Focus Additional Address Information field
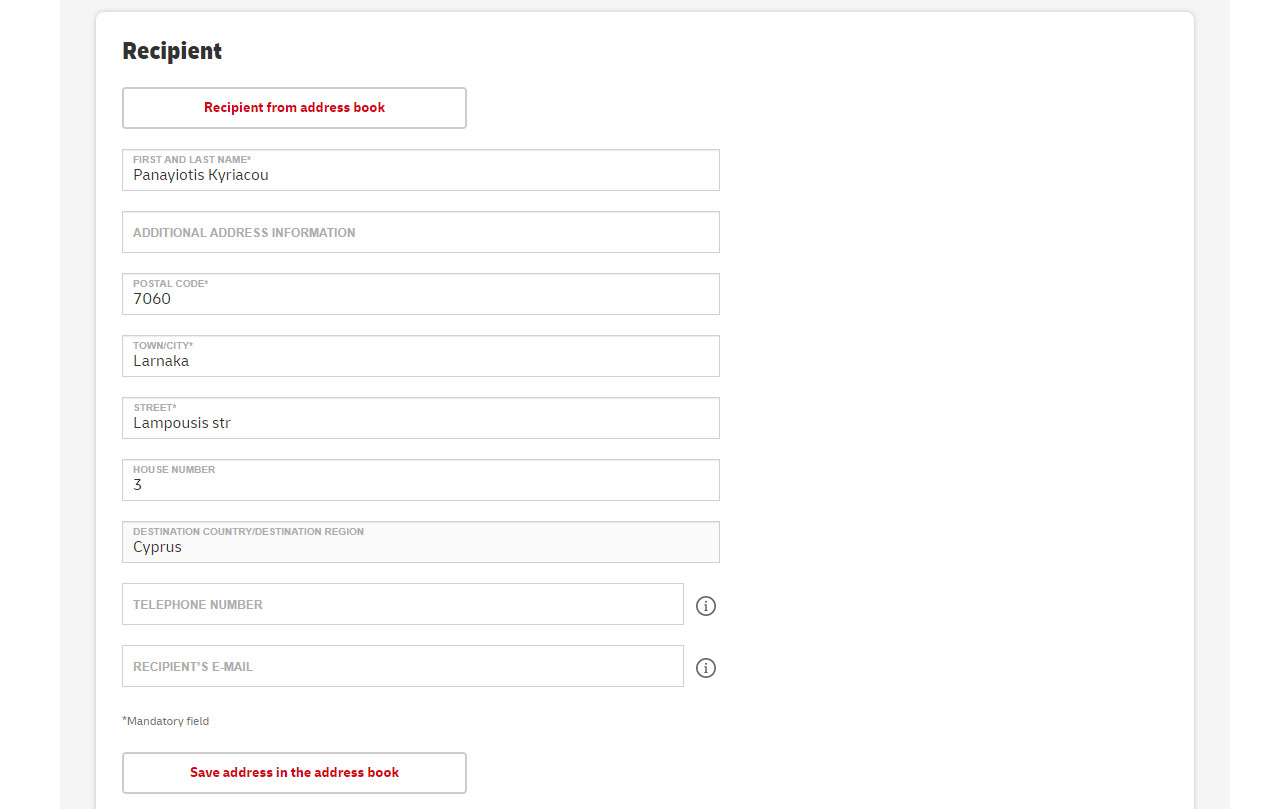1280x809 pixels. 421,232
